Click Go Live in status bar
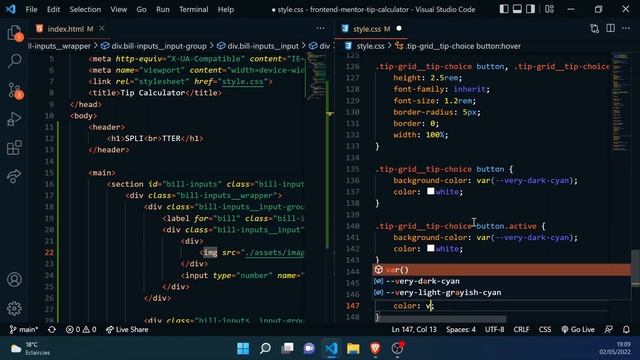The height and width of the screenshot is (360, 640). pyautogui.click(x=578, y=329)
